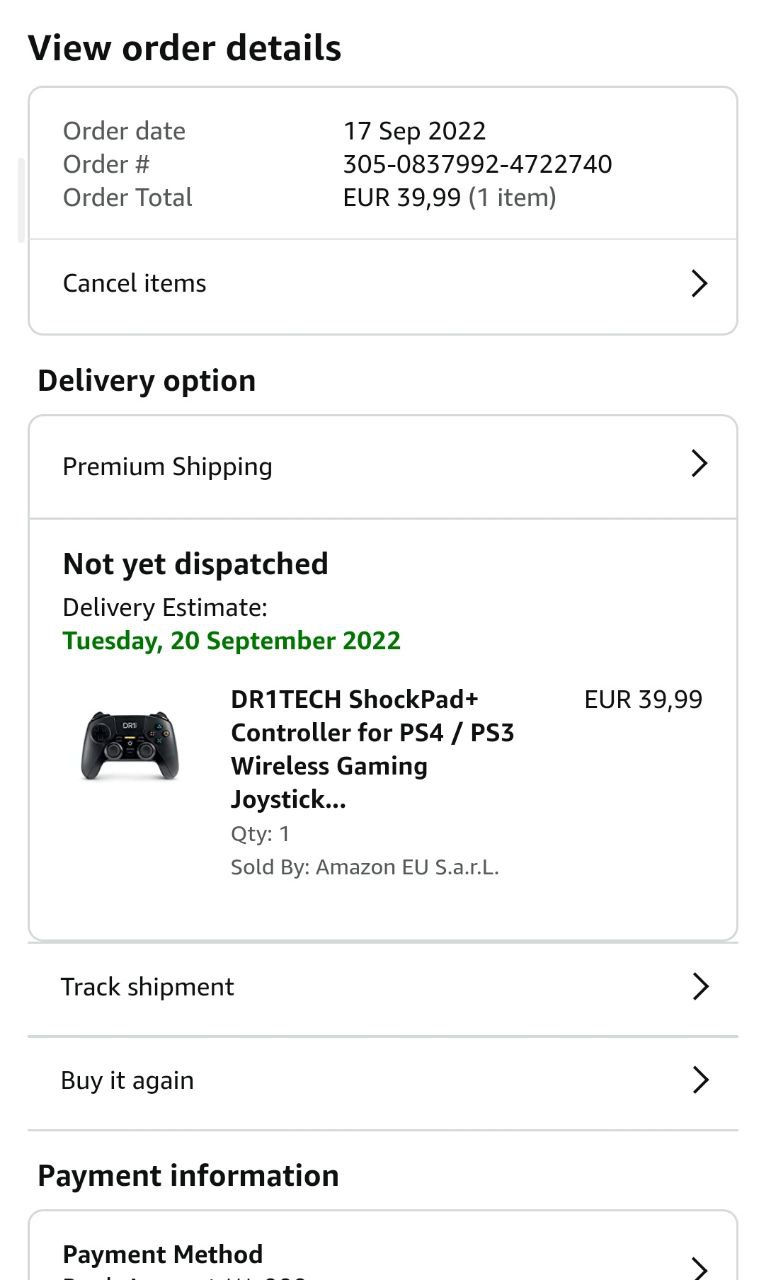Click the Order Total EUR 39,99 amount
765x1280 pixels.
[402, 198]
